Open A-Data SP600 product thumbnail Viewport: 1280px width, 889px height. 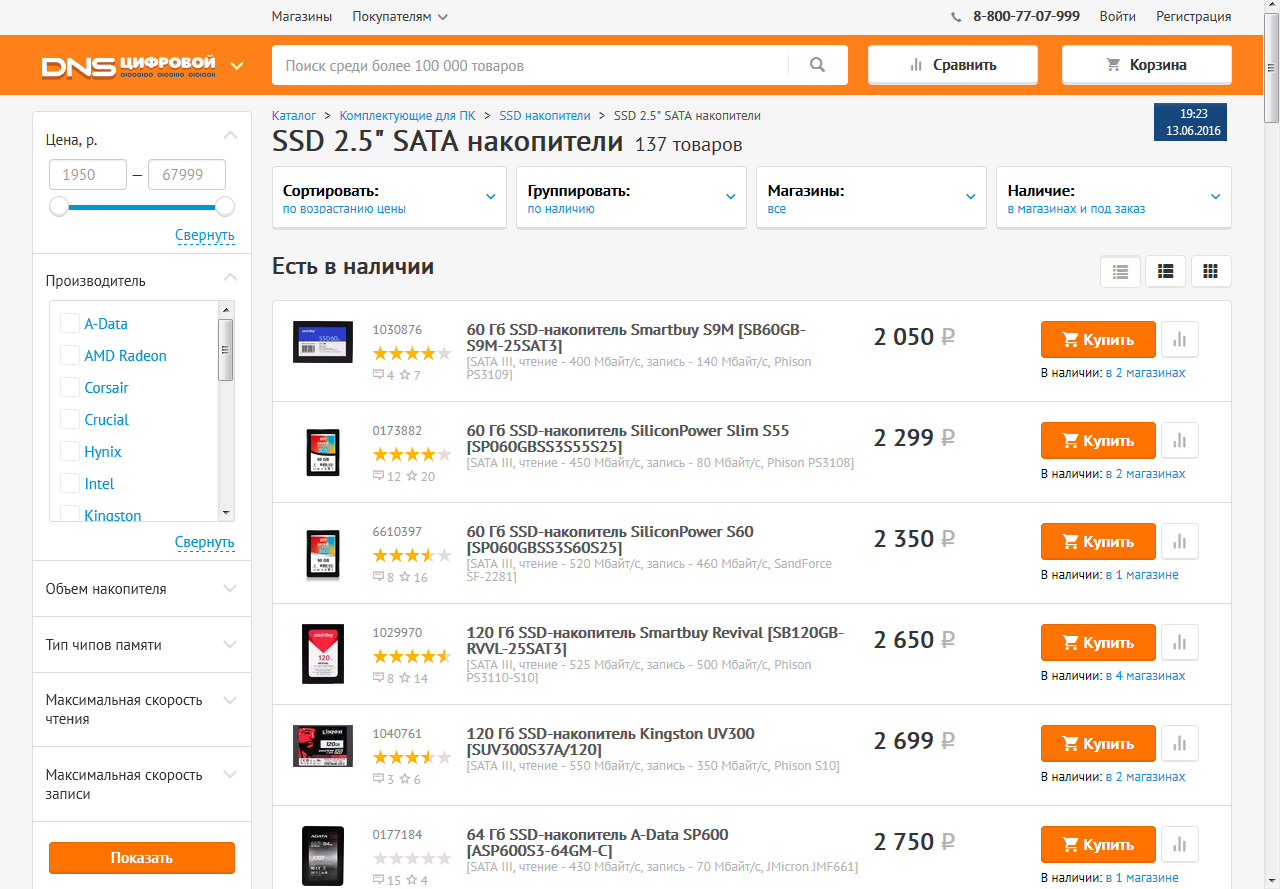[323, 854]
